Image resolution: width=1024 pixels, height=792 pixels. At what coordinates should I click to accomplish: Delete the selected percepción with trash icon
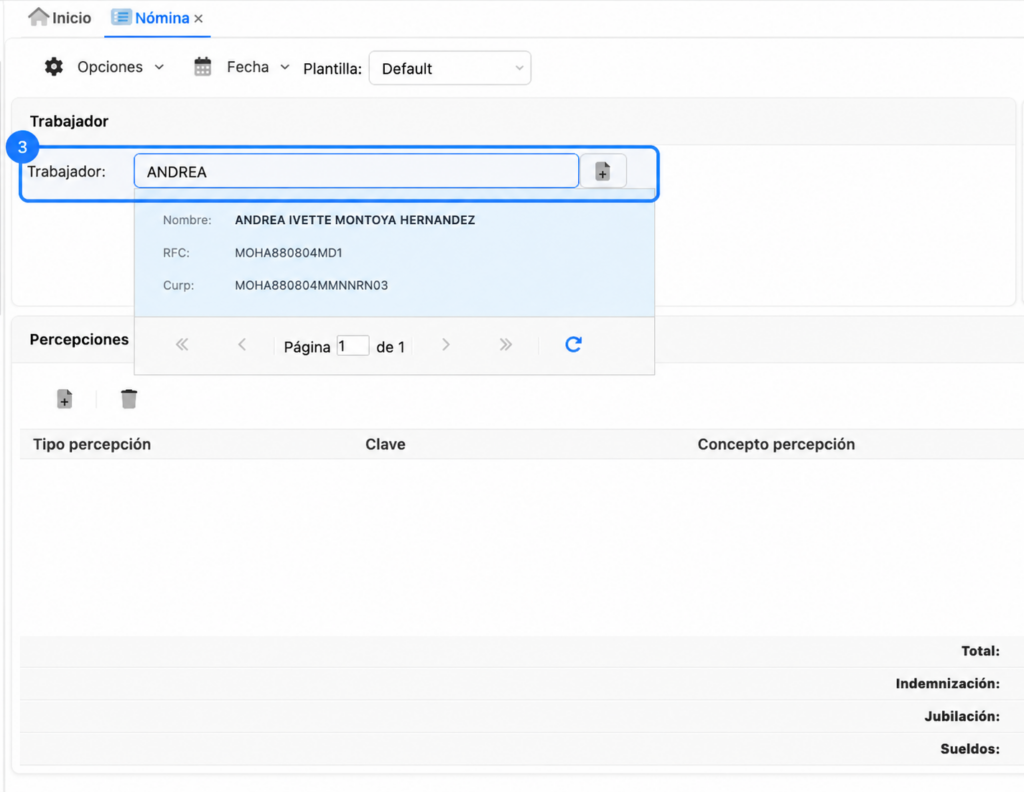point(129,399)
